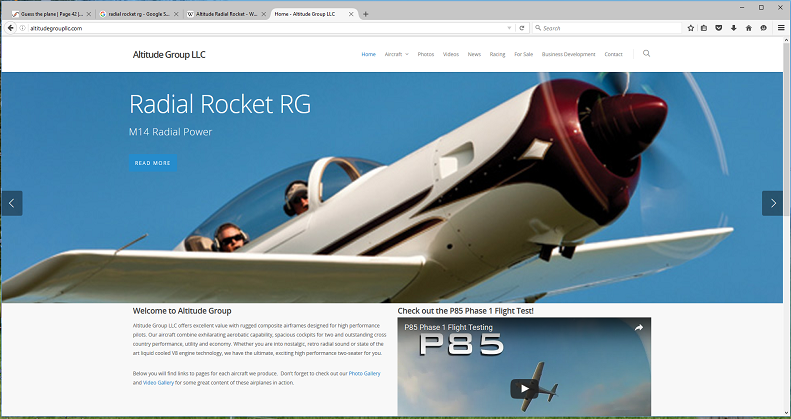Open the For Sale navigation link
The image size is (791, 419).
524,54
